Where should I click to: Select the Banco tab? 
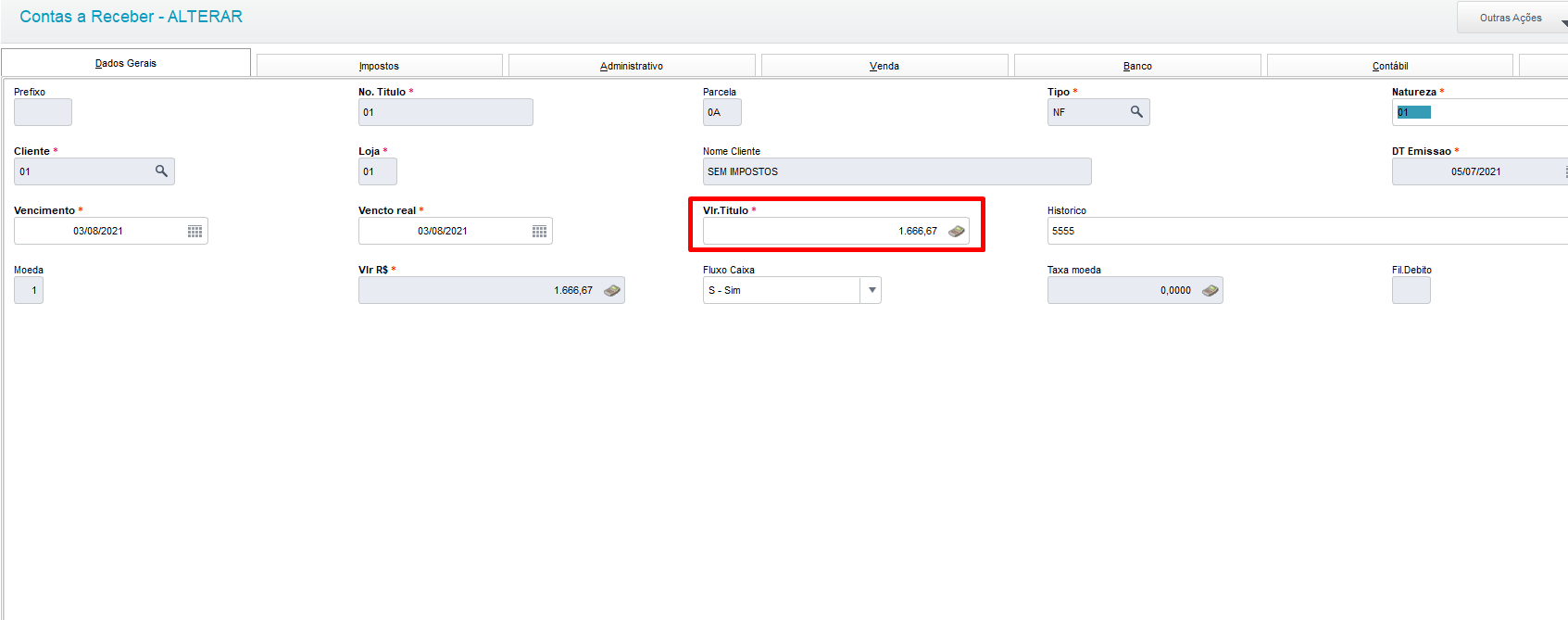point(1137,66)
